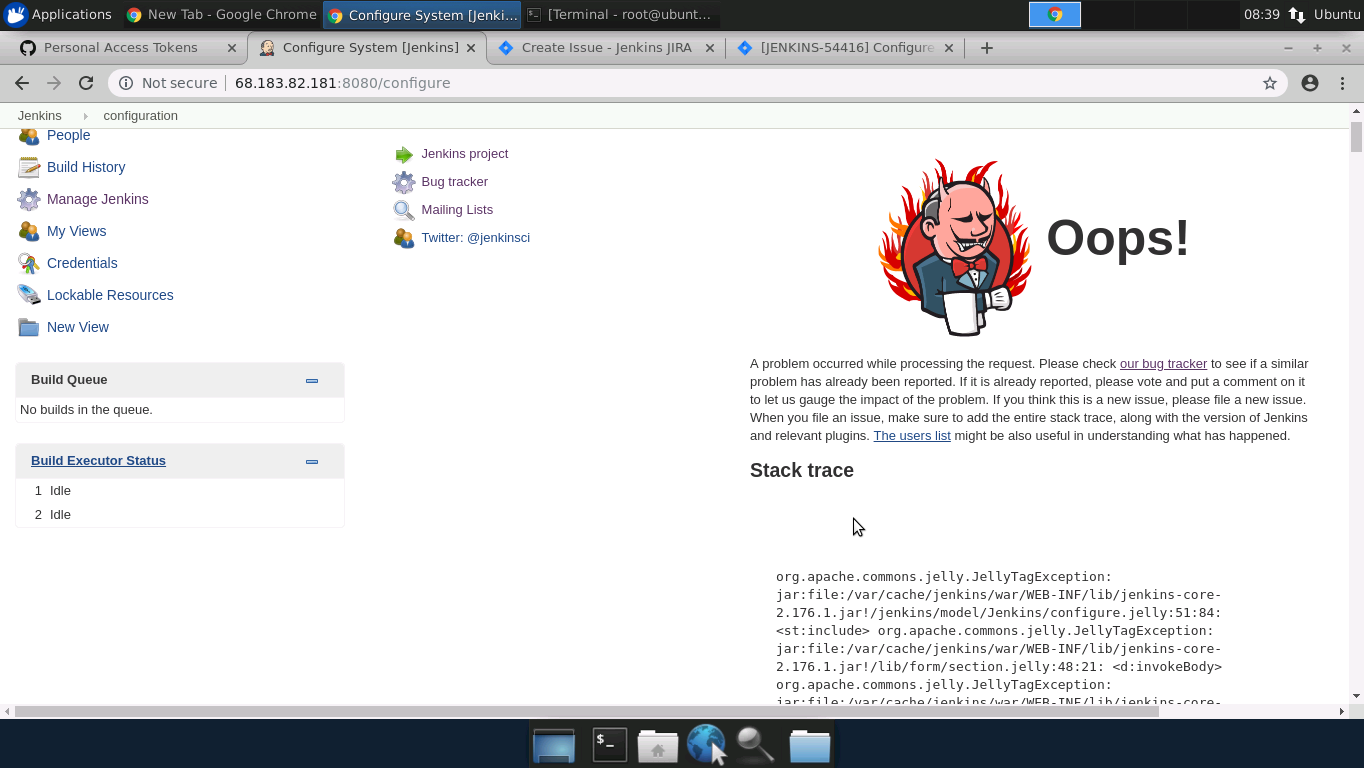This screenshot has height=768, width=1364.
Task: Open the Credentials link
Action: [82, 263]
